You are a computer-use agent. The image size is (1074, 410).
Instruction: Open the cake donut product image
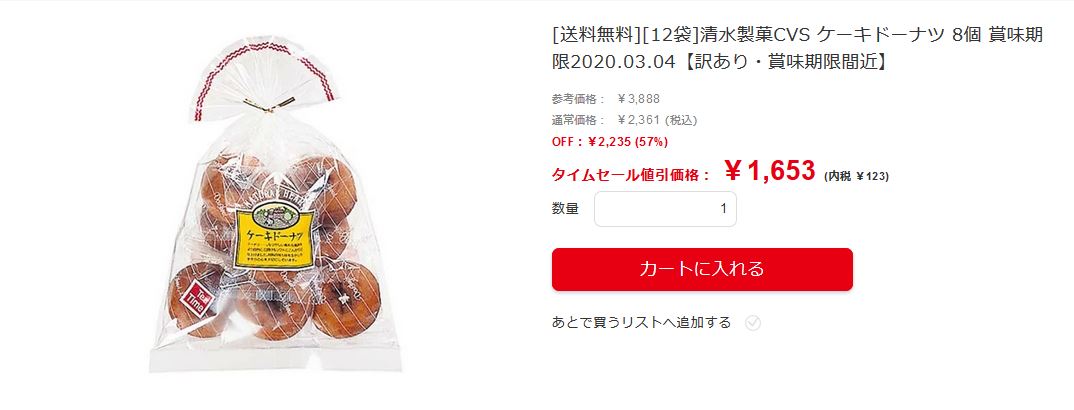(x=275, y=205)
